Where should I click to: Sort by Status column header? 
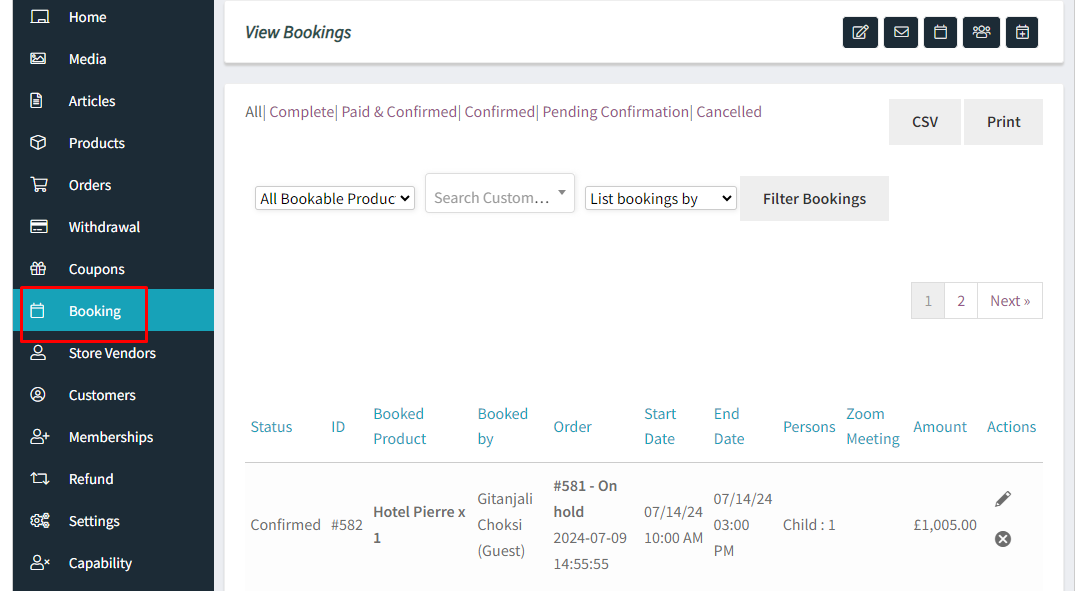tap(271, 426)
